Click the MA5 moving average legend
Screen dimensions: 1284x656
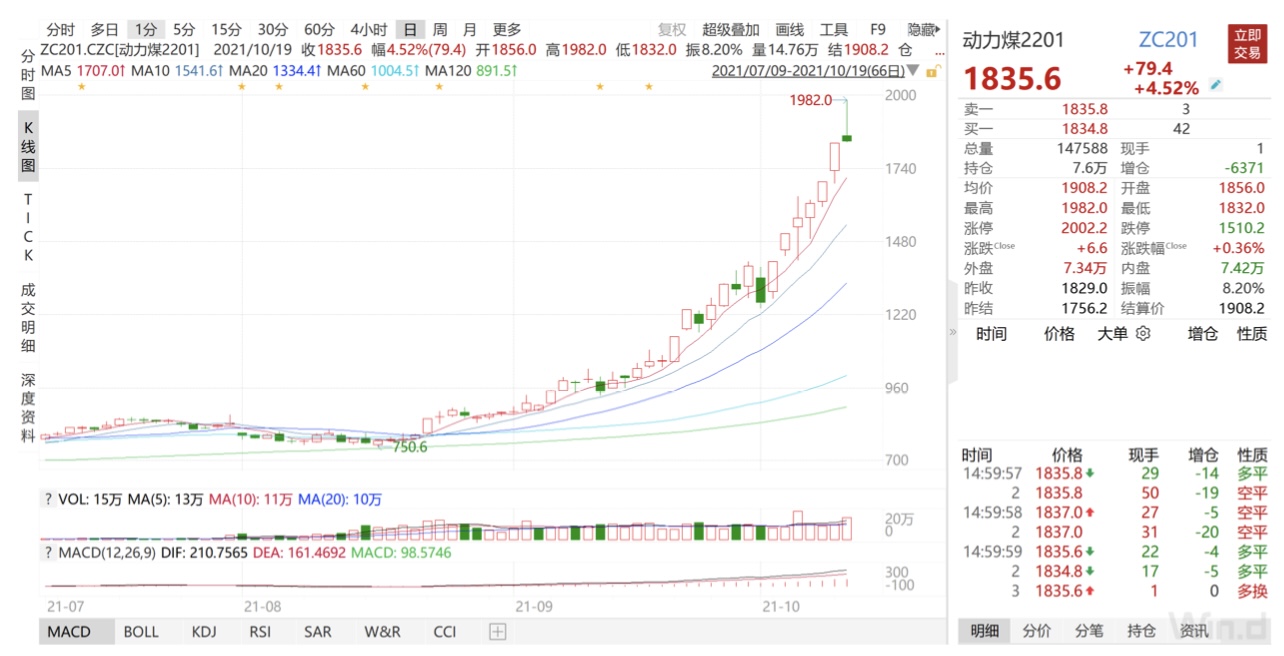pos(83,71)
